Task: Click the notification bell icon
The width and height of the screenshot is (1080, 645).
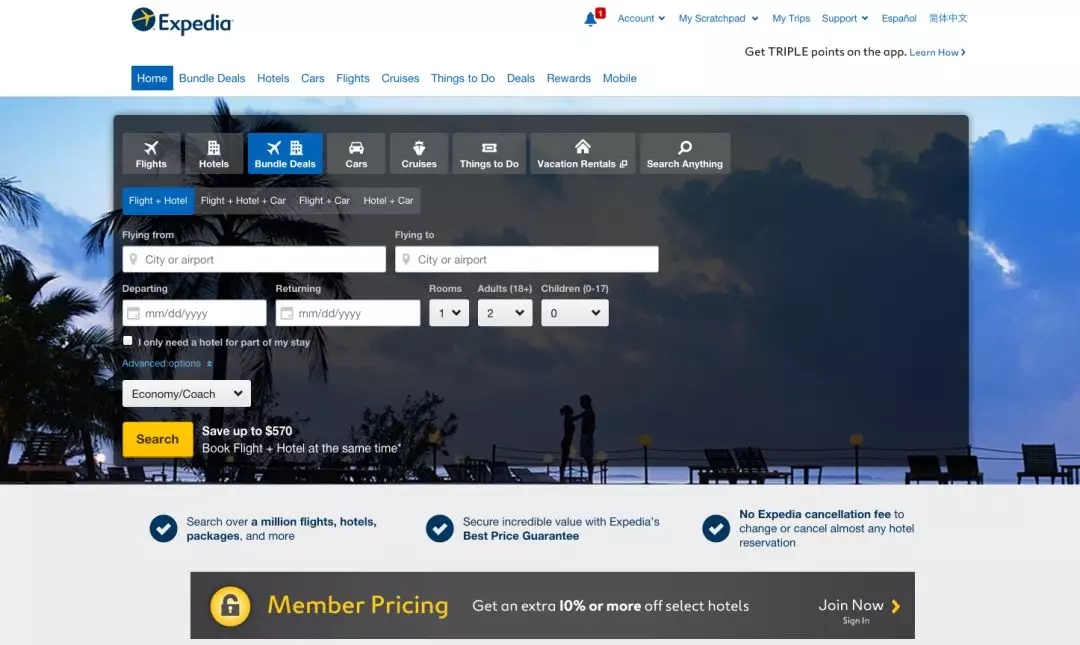Action: (x=590, y=19)
